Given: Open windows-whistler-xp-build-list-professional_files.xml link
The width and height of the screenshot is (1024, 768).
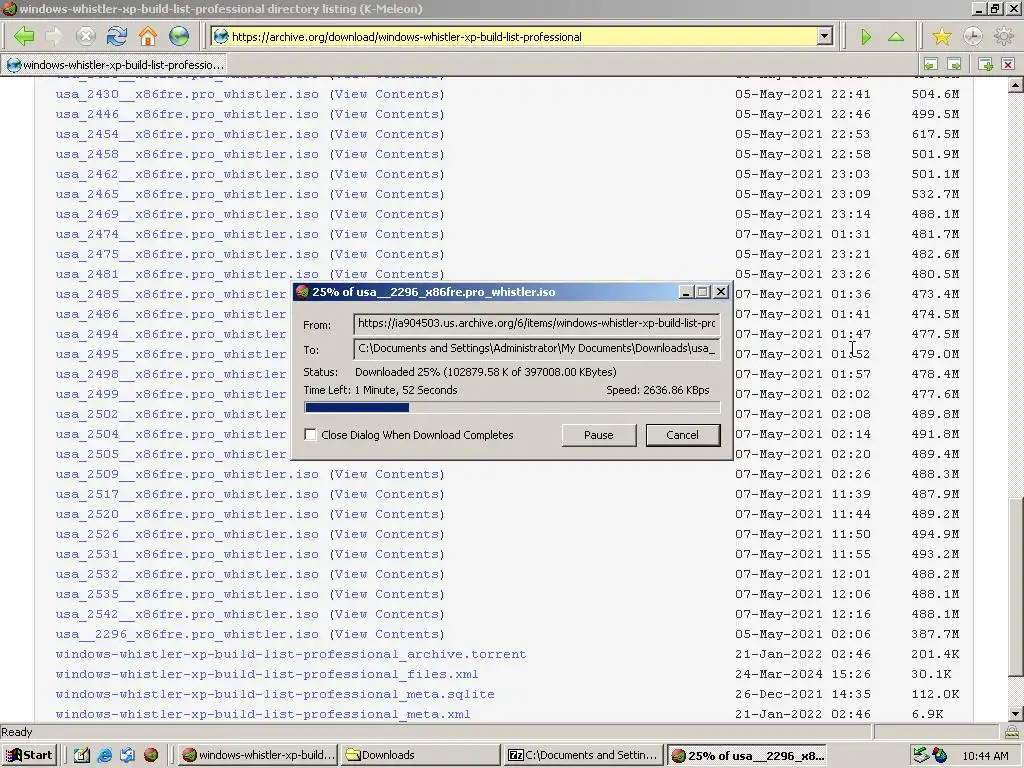Looking at the screenshot, I should pyautogui.click(x=267, y=674).
